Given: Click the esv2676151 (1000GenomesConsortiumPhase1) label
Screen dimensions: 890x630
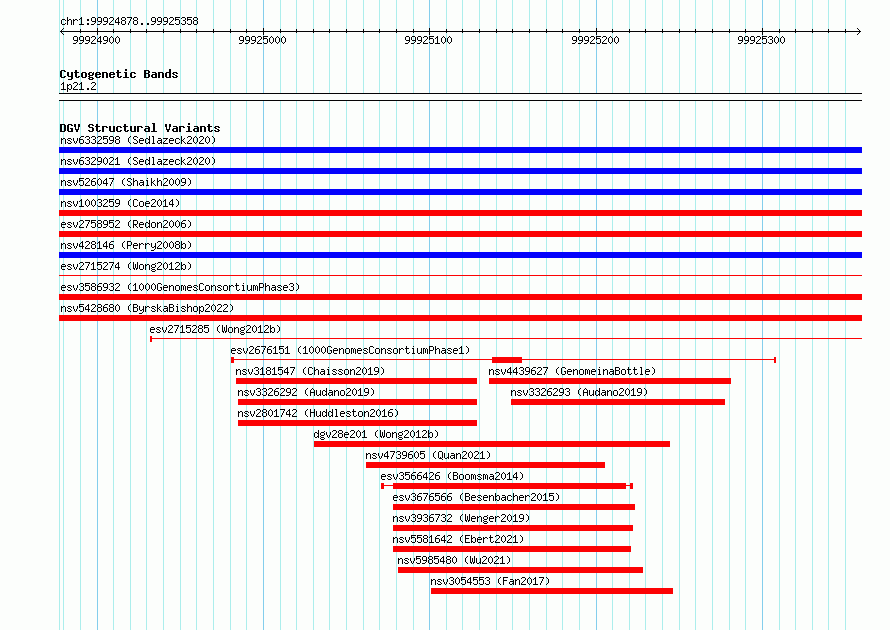Looking at the screenshot, I should [x=350, y=350].
